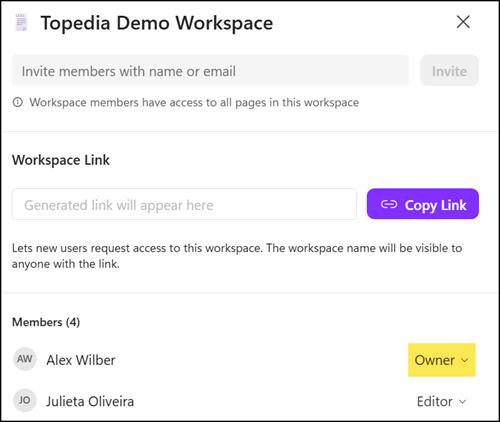Click the Invite button

[x=449, y=70]
